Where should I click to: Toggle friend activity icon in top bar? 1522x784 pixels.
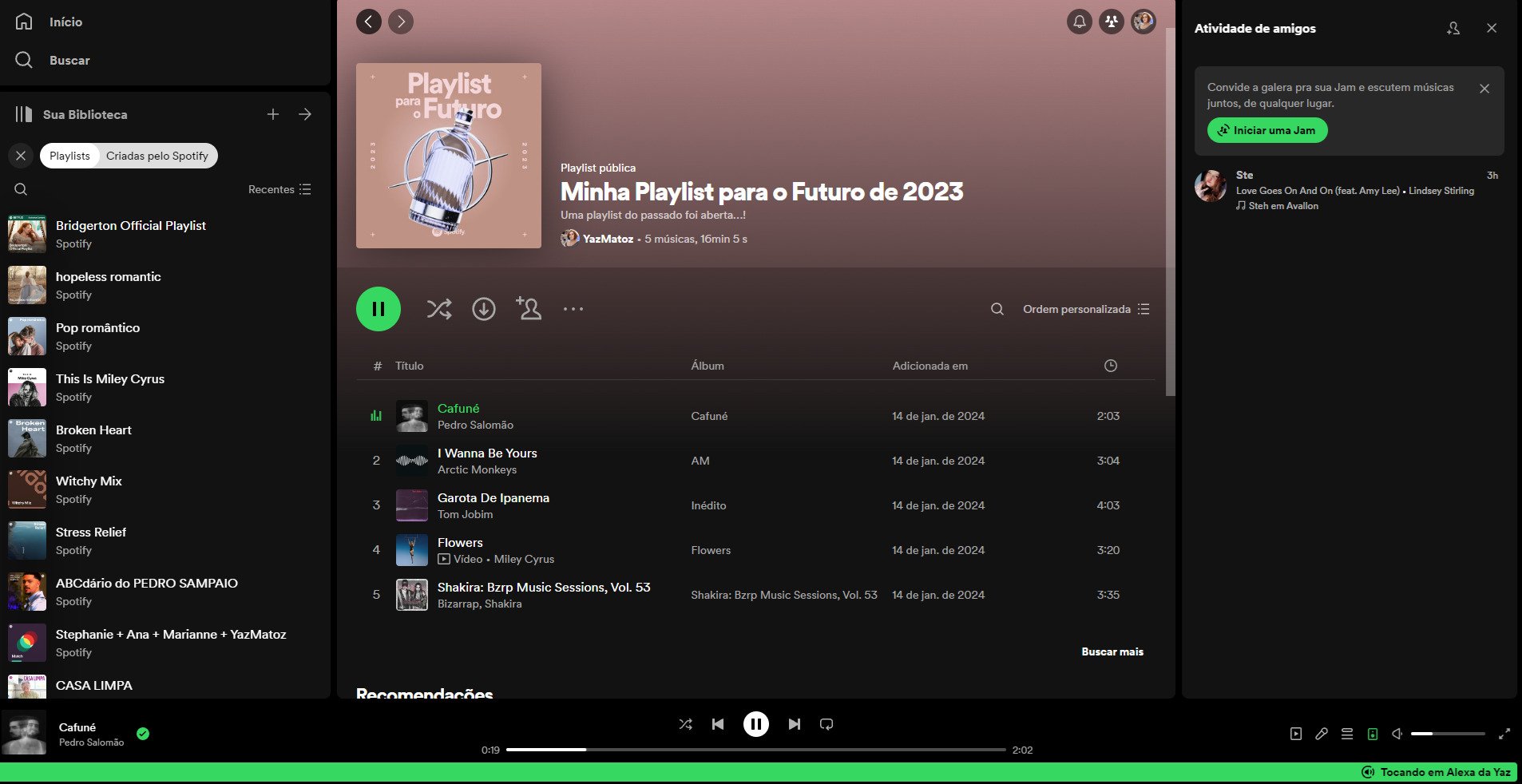point(1112,22)
